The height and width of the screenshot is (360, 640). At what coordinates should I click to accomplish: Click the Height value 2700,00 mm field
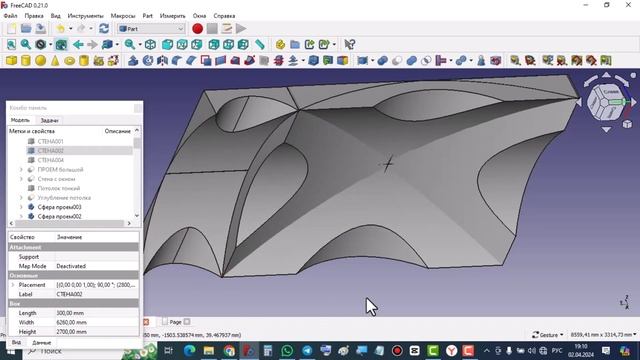(97, 332)
